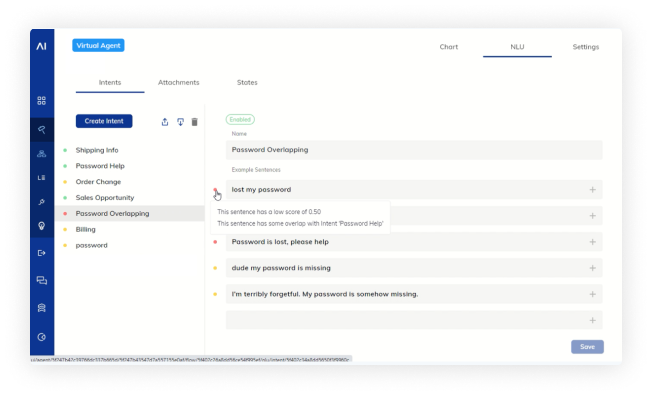
Task: Click the exit arrow icon in sidebar
Action: click(x=41, y=253)
